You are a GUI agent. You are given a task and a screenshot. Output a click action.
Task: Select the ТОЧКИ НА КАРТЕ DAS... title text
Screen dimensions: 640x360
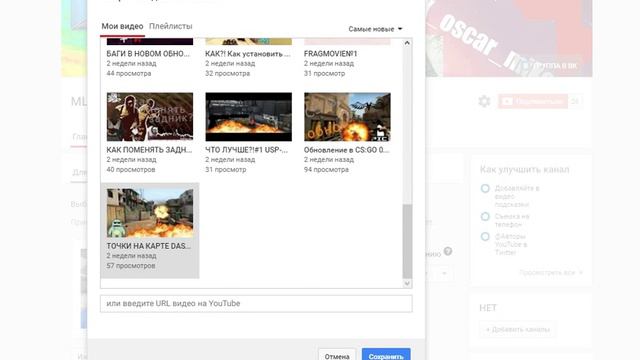click(x=149, y=246)
